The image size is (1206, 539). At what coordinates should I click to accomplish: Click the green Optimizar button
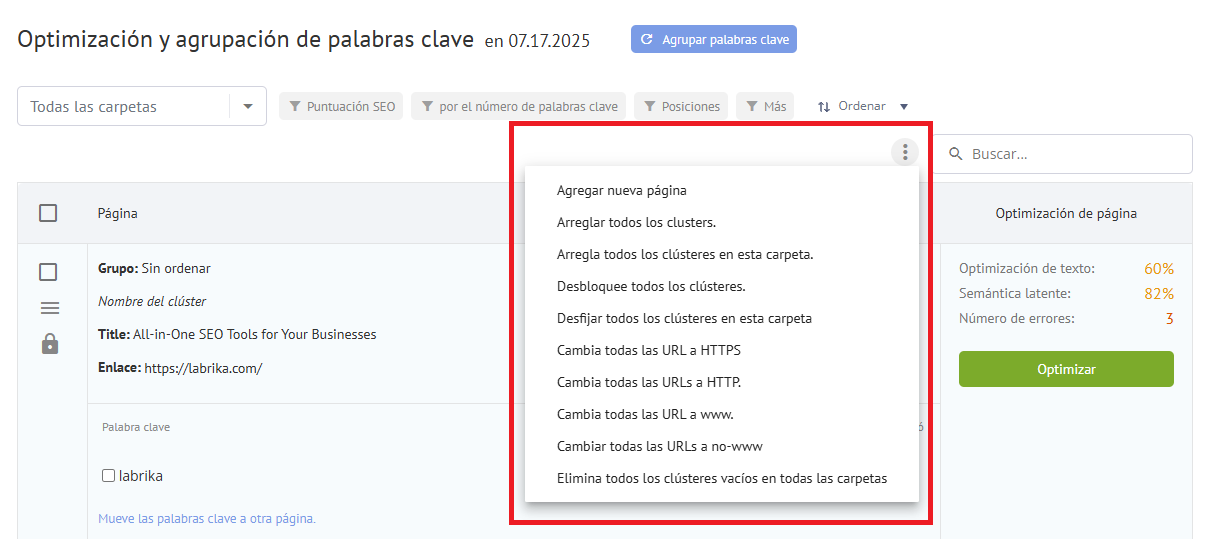coord(1066,369)
